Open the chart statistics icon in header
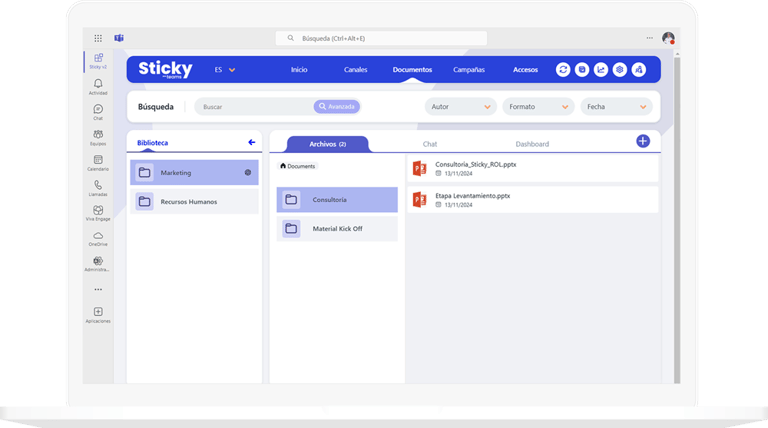The width and height of the screenshot is (768, 428). [x=600, y=70]
